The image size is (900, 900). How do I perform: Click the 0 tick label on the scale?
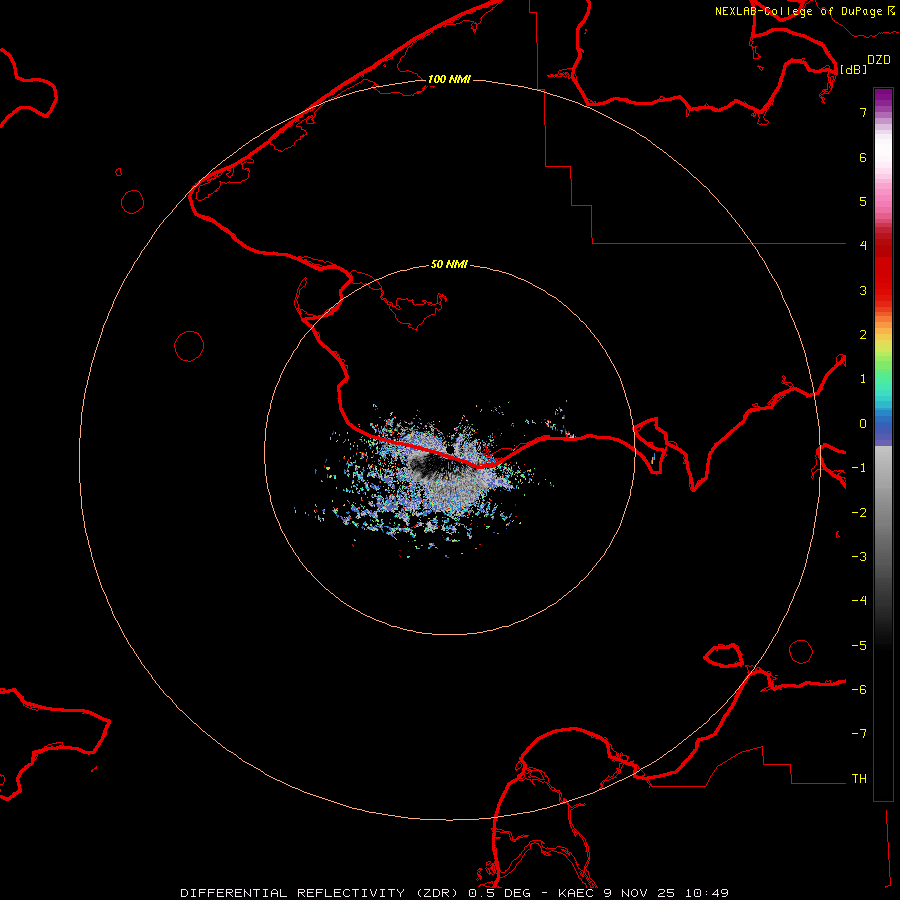click(863, 424)
